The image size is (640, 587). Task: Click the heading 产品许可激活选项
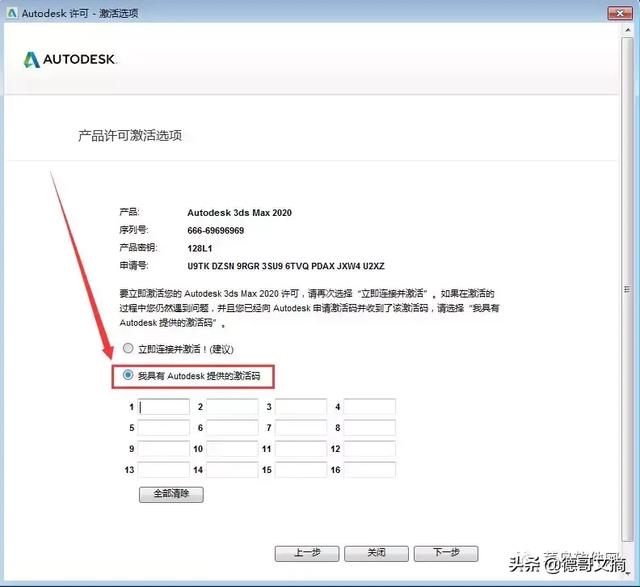point(130,136)
